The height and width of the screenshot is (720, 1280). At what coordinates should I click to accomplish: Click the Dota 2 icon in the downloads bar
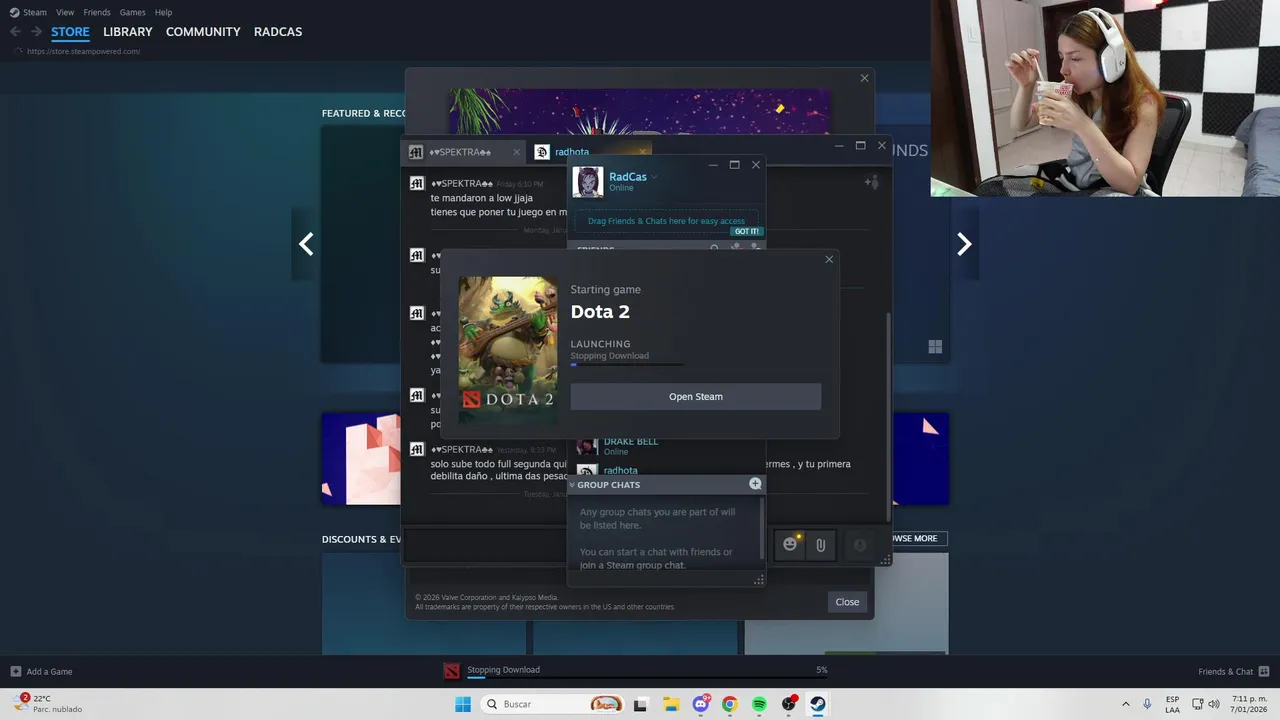tap(452, 671)
